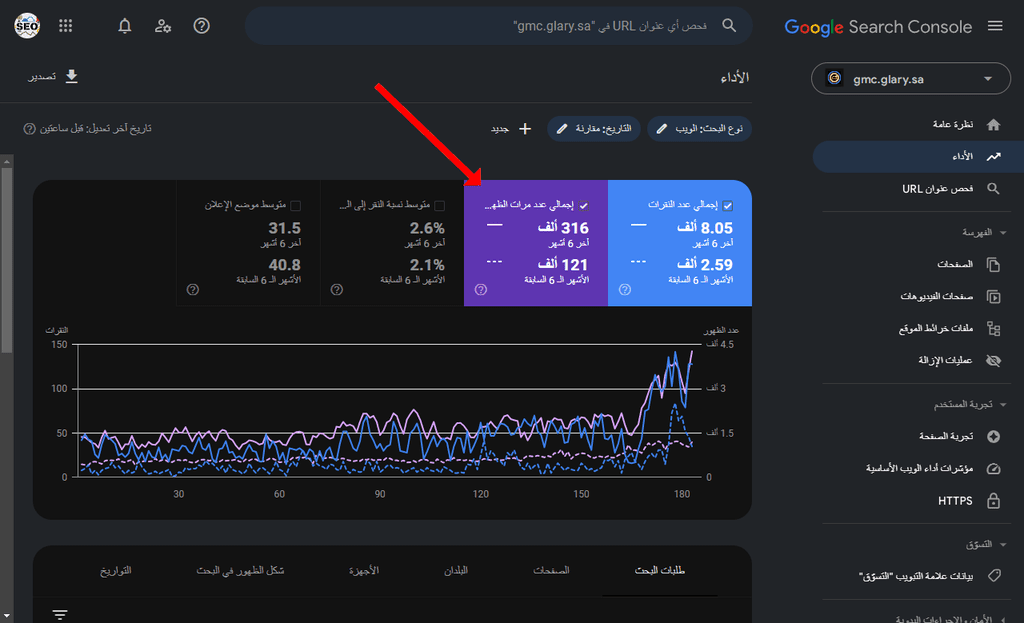Open users and permissions settings icon
This screenshot has width=1024, height=623.
[x=163, y=26]
